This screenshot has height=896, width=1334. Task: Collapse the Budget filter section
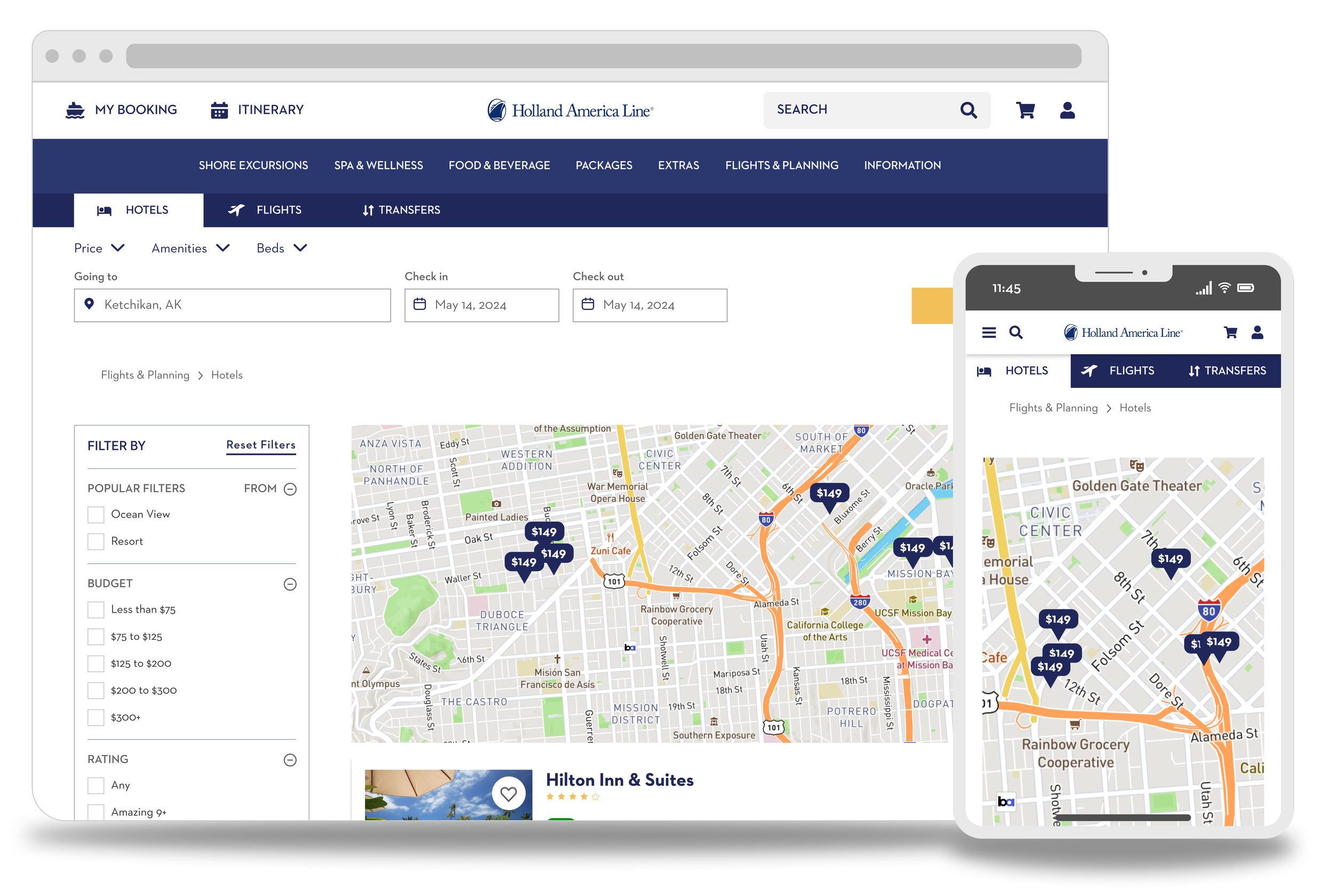pyautogui.click(x=290, y=584)
